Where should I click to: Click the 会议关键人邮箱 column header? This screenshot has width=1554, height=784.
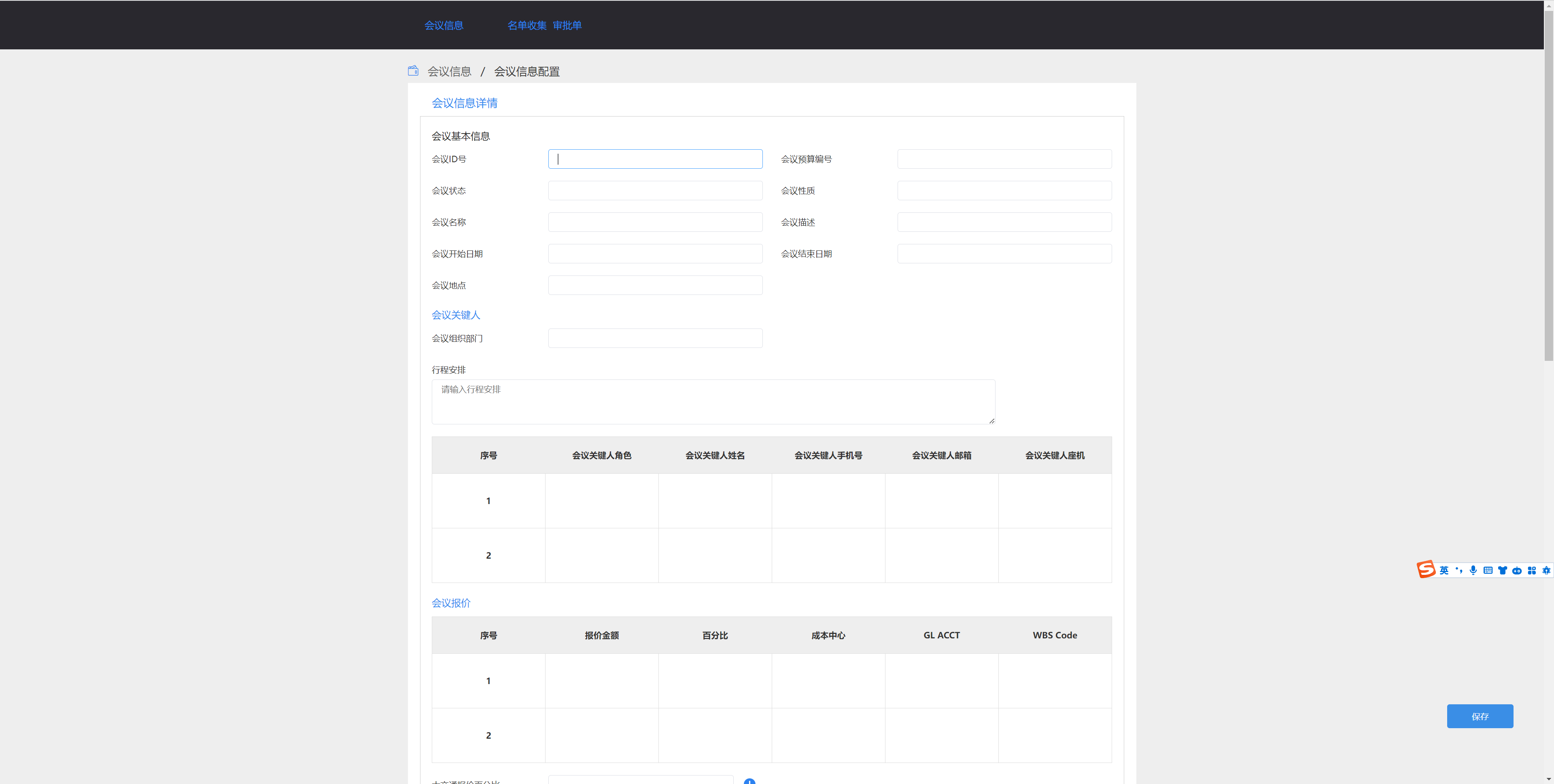pyautogui.click(x=942, y=456)
